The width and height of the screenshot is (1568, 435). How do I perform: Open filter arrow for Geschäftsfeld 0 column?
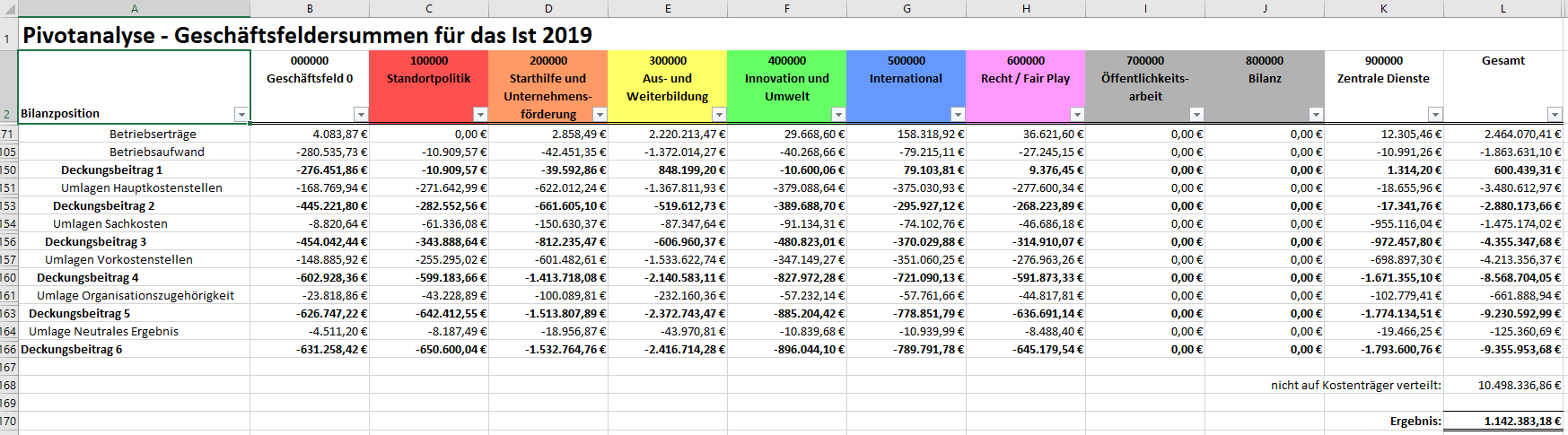click(x=360, y=115)
